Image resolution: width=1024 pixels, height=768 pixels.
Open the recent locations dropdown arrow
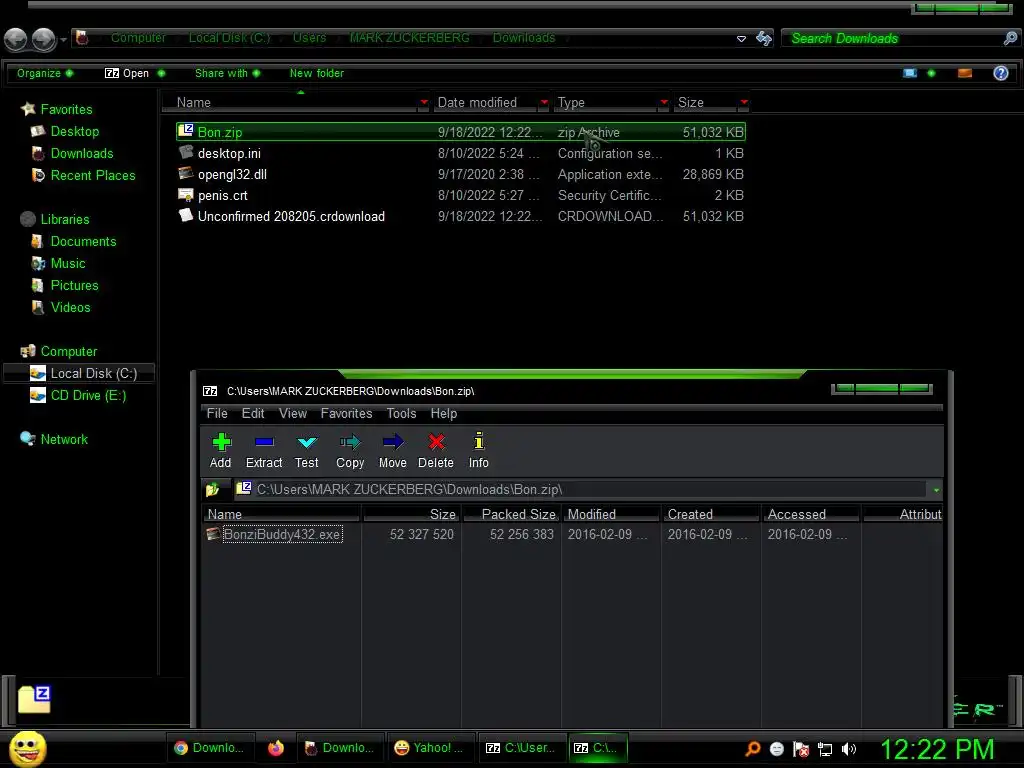click(63, 40)
